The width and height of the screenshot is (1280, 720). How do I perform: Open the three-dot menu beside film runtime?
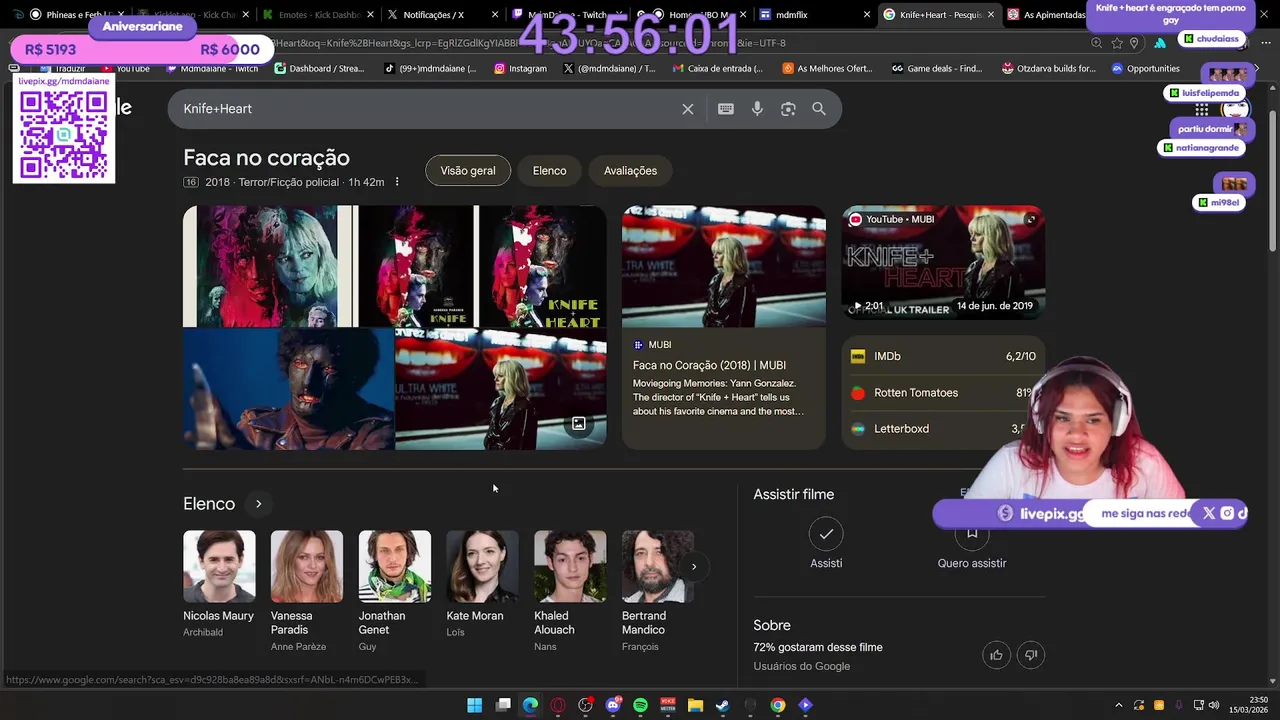click(397, 182)
